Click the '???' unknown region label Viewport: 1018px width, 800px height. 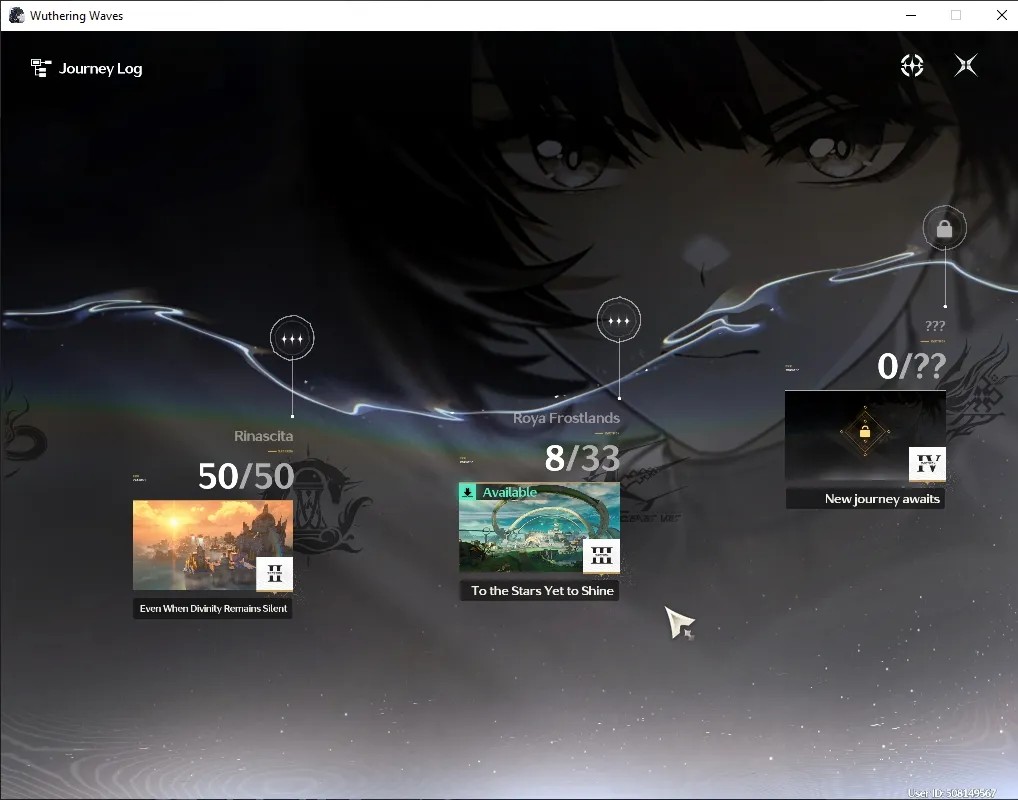(x=935, y=326)
